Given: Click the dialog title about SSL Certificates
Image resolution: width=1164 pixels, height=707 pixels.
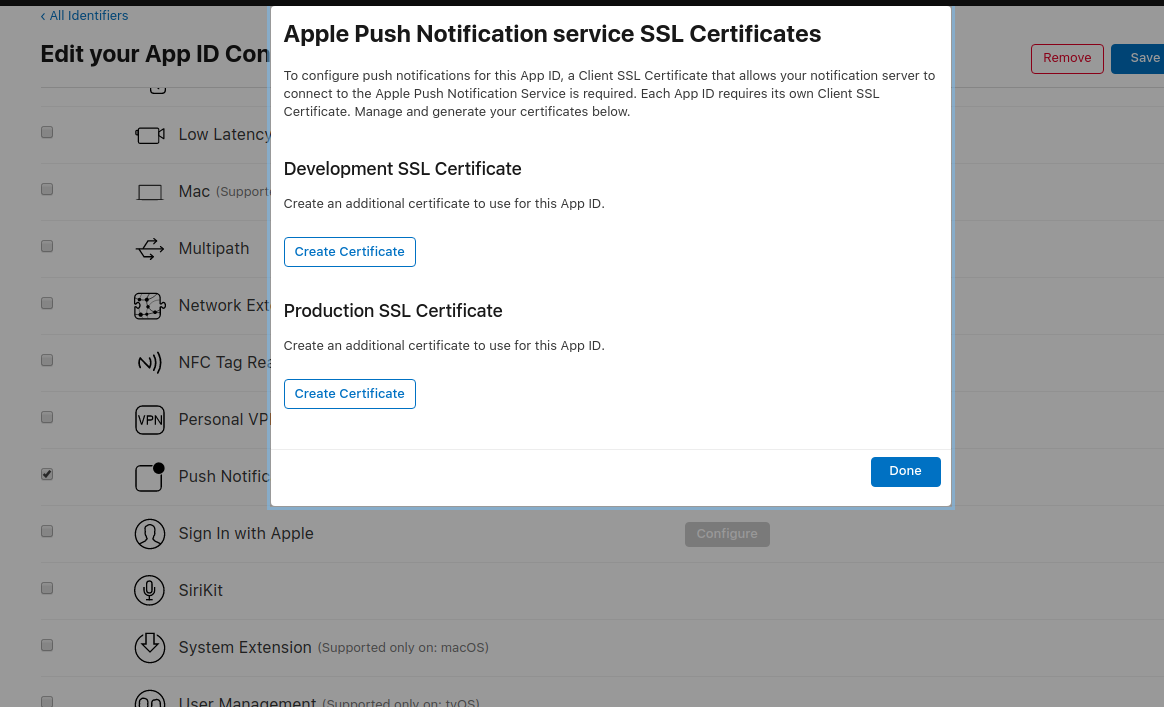Looking at the screenshot, I should pos(552,34).
